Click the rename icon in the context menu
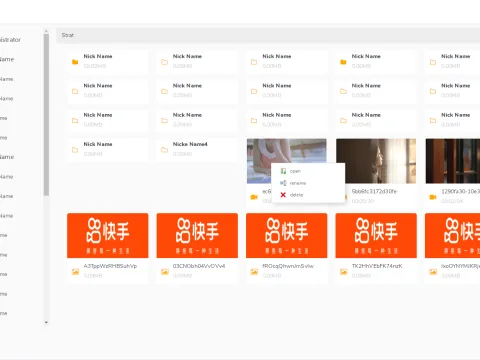Screen dimensions: 480x360 click(283, 183)
